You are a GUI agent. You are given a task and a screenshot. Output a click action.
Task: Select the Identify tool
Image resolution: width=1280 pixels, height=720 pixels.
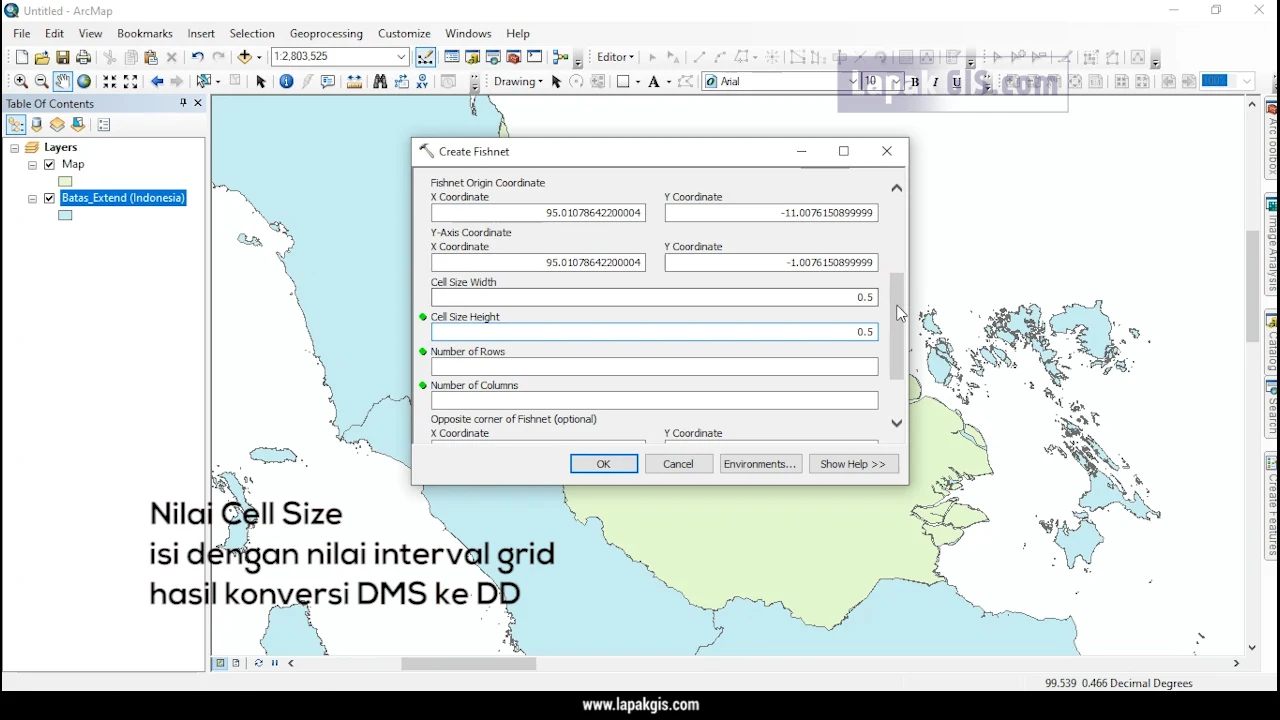(x=287, y=81)
